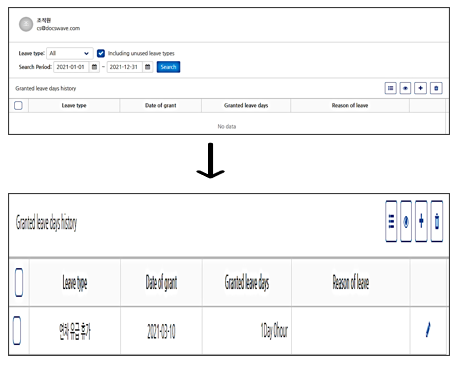Click Date of grant header in top table
The width and height of the screenshot is (459, 372).
[161, 106]
